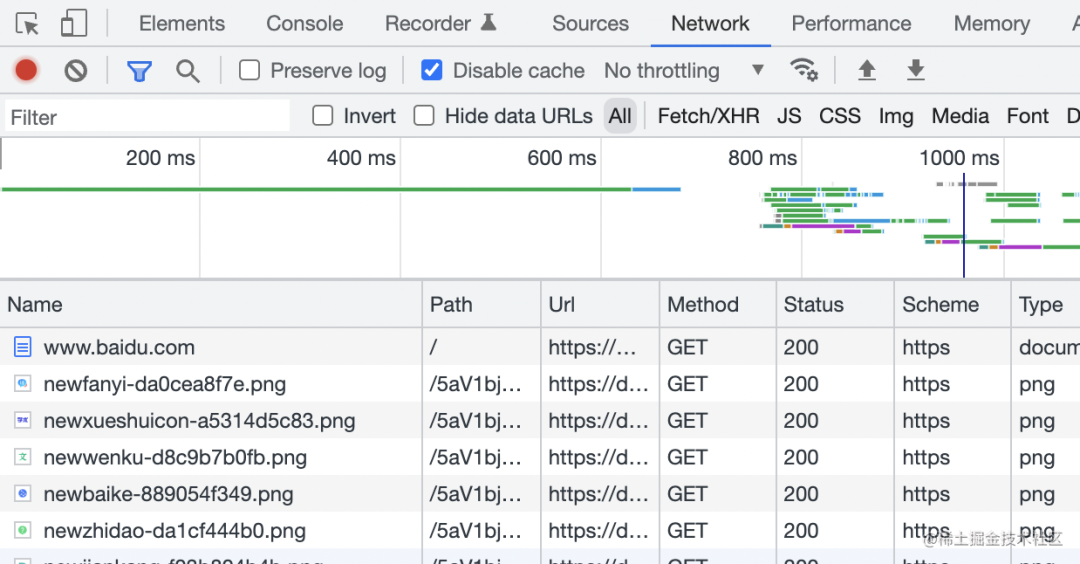Image resolution: width=1080 pixels, height=564 pixels.
Task: Clear the network log icon
Action: [x=76, y=70]
